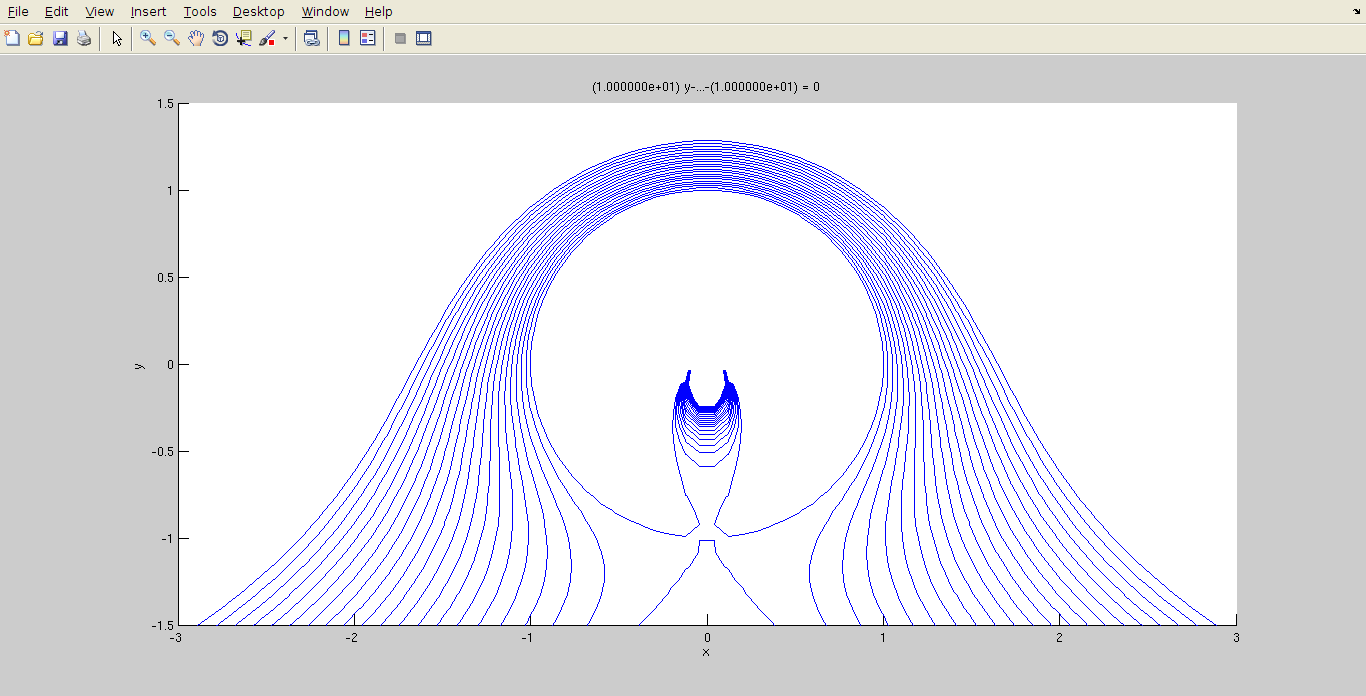This screenshot has height=696, width=1366.
Task: Toggle the Edit Plot arrow pointer
Action: [x=117, y=39]
